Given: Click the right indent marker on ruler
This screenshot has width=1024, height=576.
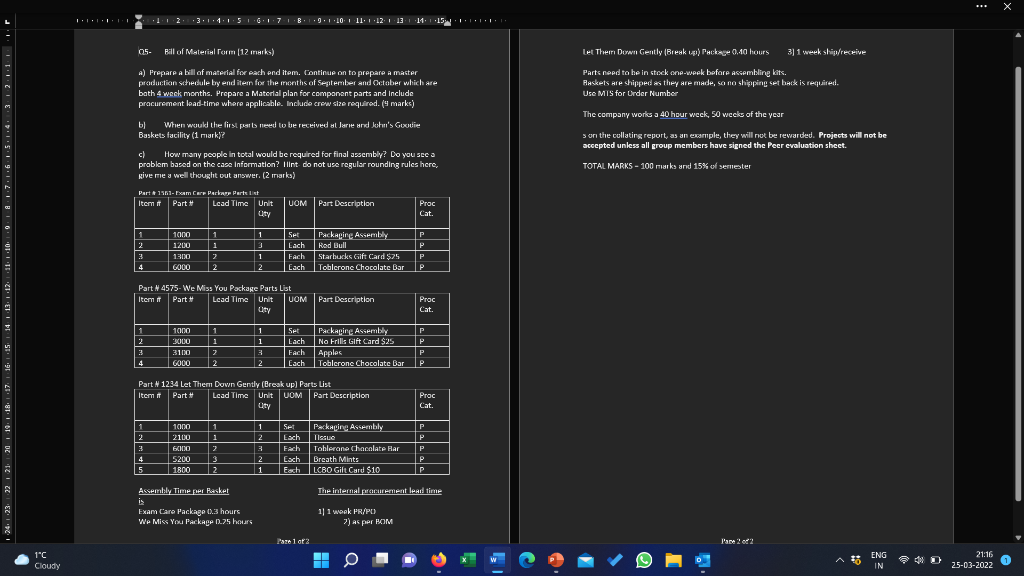Looking at the screenshot, I should pos(447,23).
